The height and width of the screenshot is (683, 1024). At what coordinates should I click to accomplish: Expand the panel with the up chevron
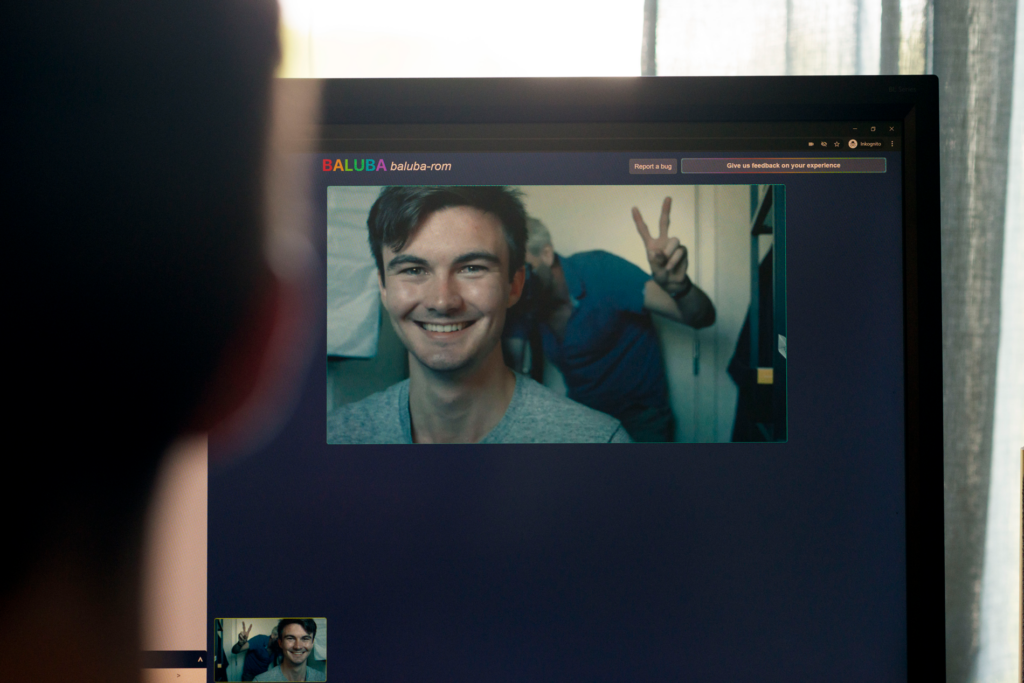coord(199,660)
